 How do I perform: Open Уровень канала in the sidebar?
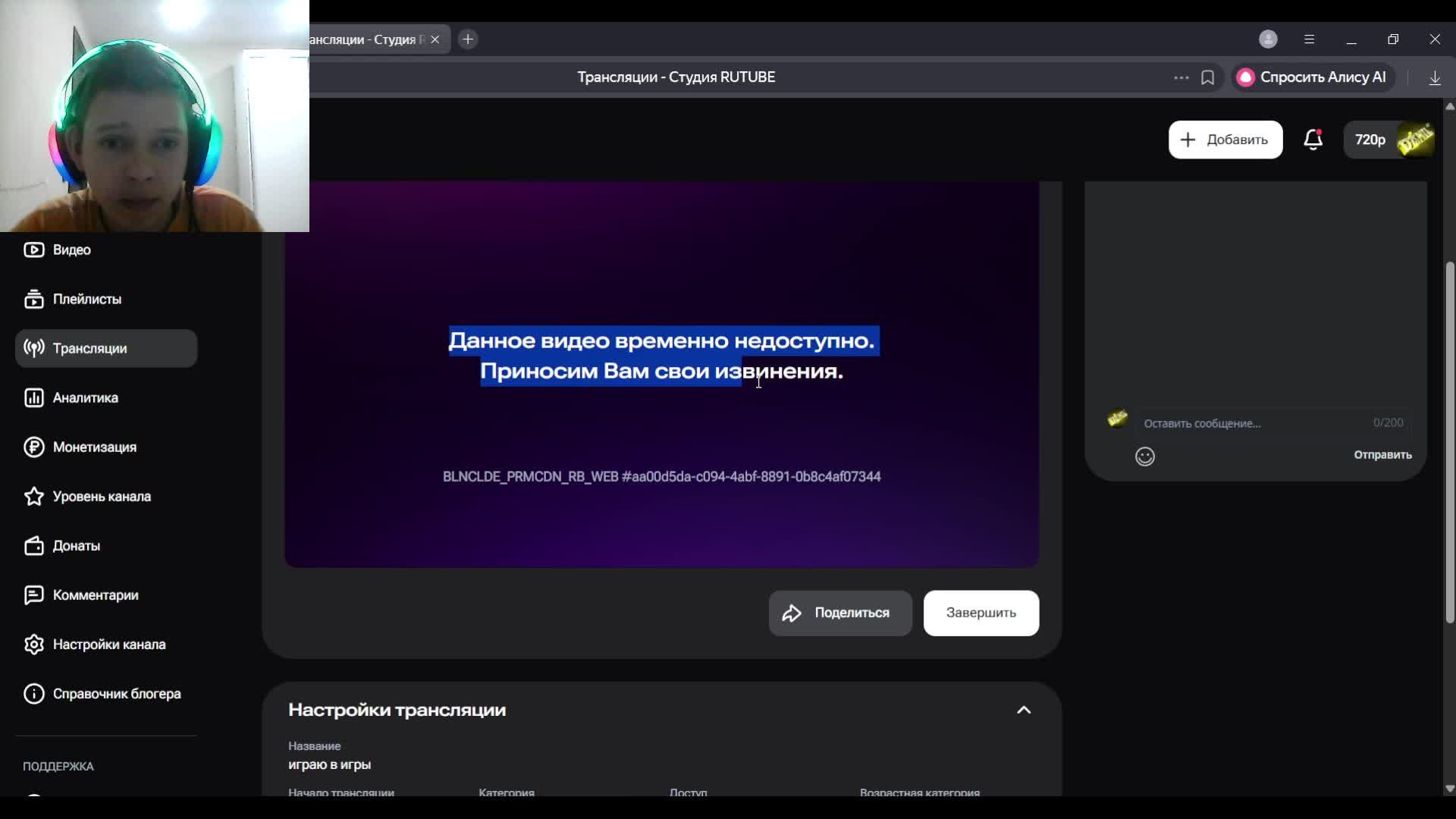106,496
